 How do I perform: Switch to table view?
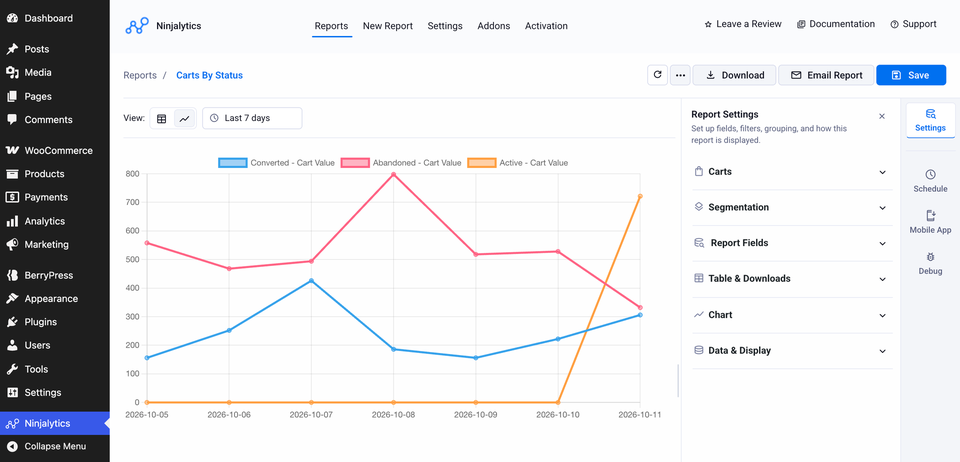point(162,119)
